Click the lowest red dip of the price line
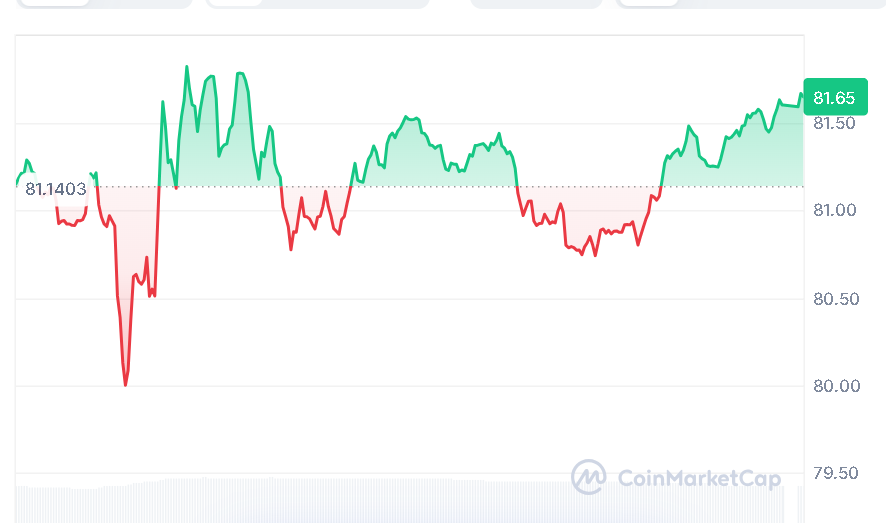Image resolution: width=886 pixels, height=523 pixels. (x=125, y=384)
